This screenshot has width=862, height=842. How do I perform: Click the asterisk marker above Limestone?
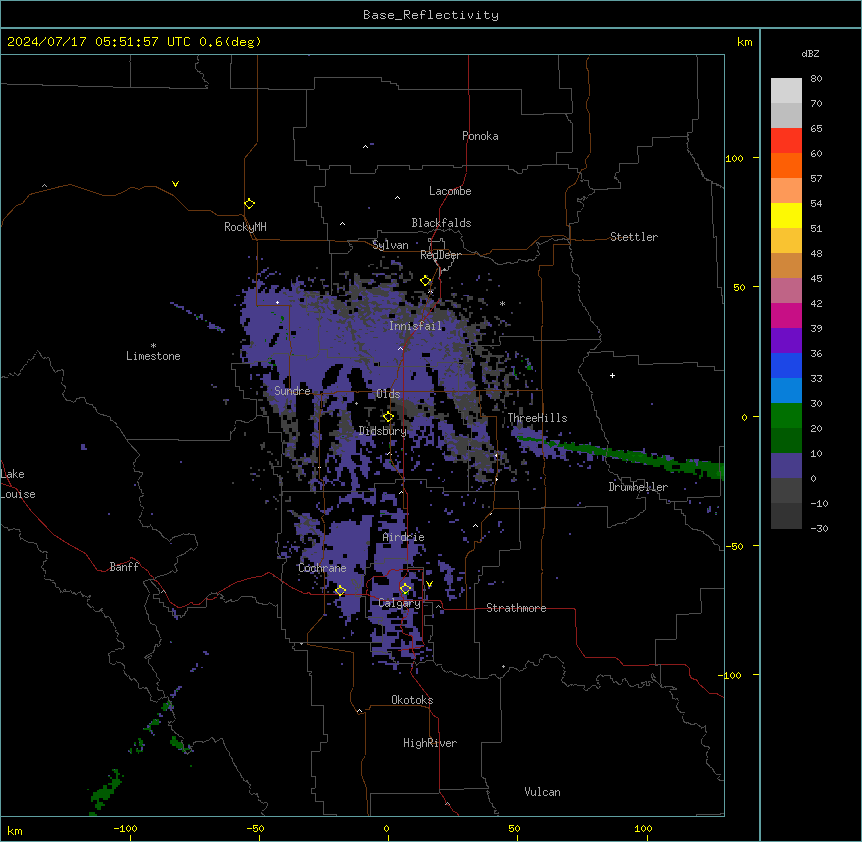point(153,346)
